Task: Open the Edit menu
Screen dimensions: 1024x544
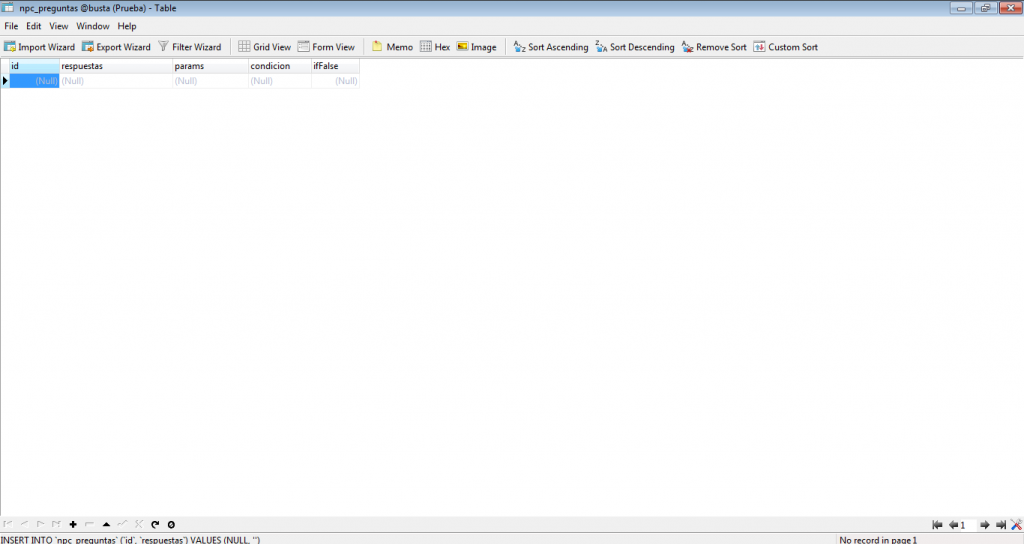Action: (x=33, y=26)
